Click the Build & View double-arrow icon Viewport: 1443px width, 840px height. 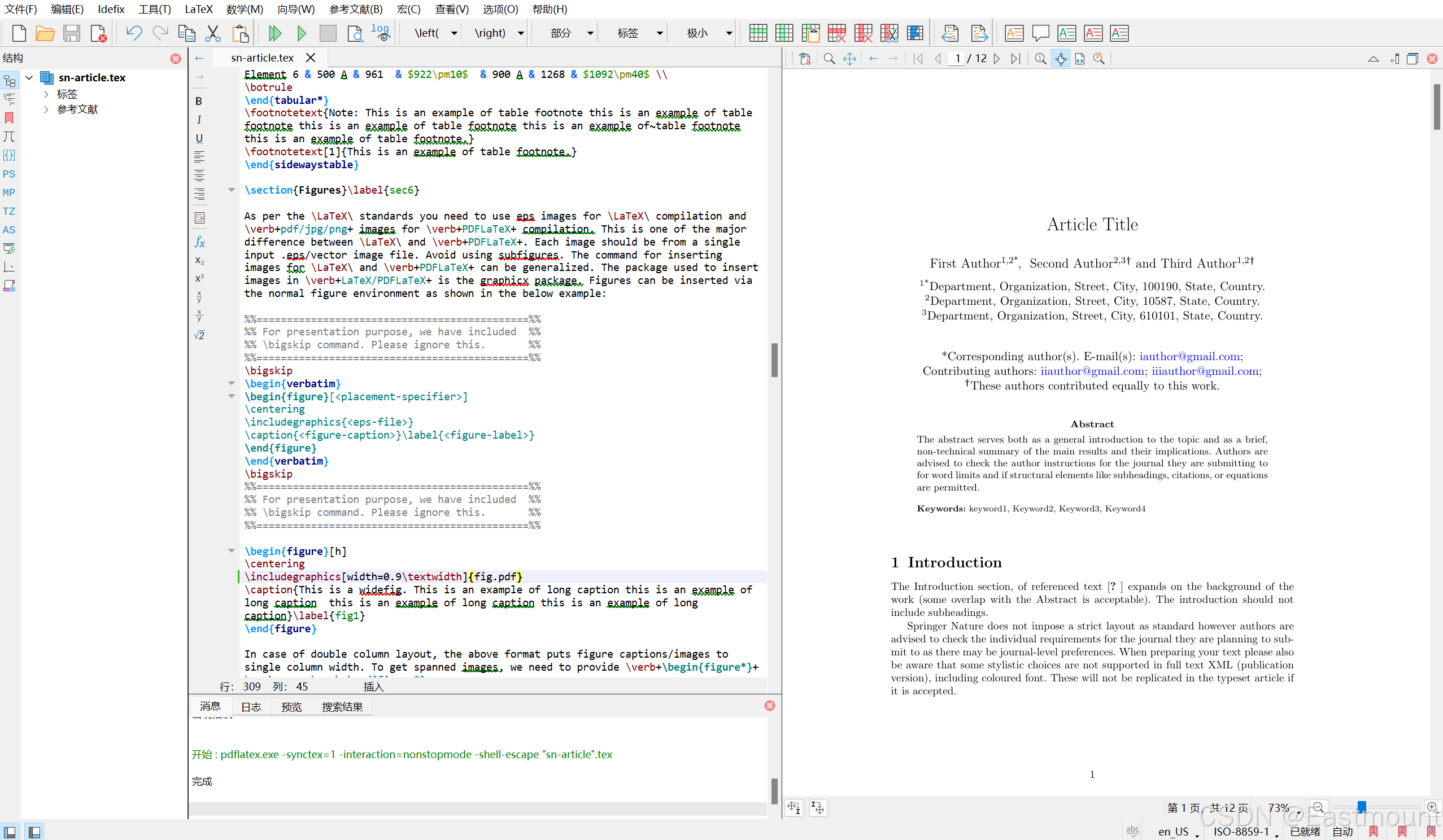coord(275,33)
